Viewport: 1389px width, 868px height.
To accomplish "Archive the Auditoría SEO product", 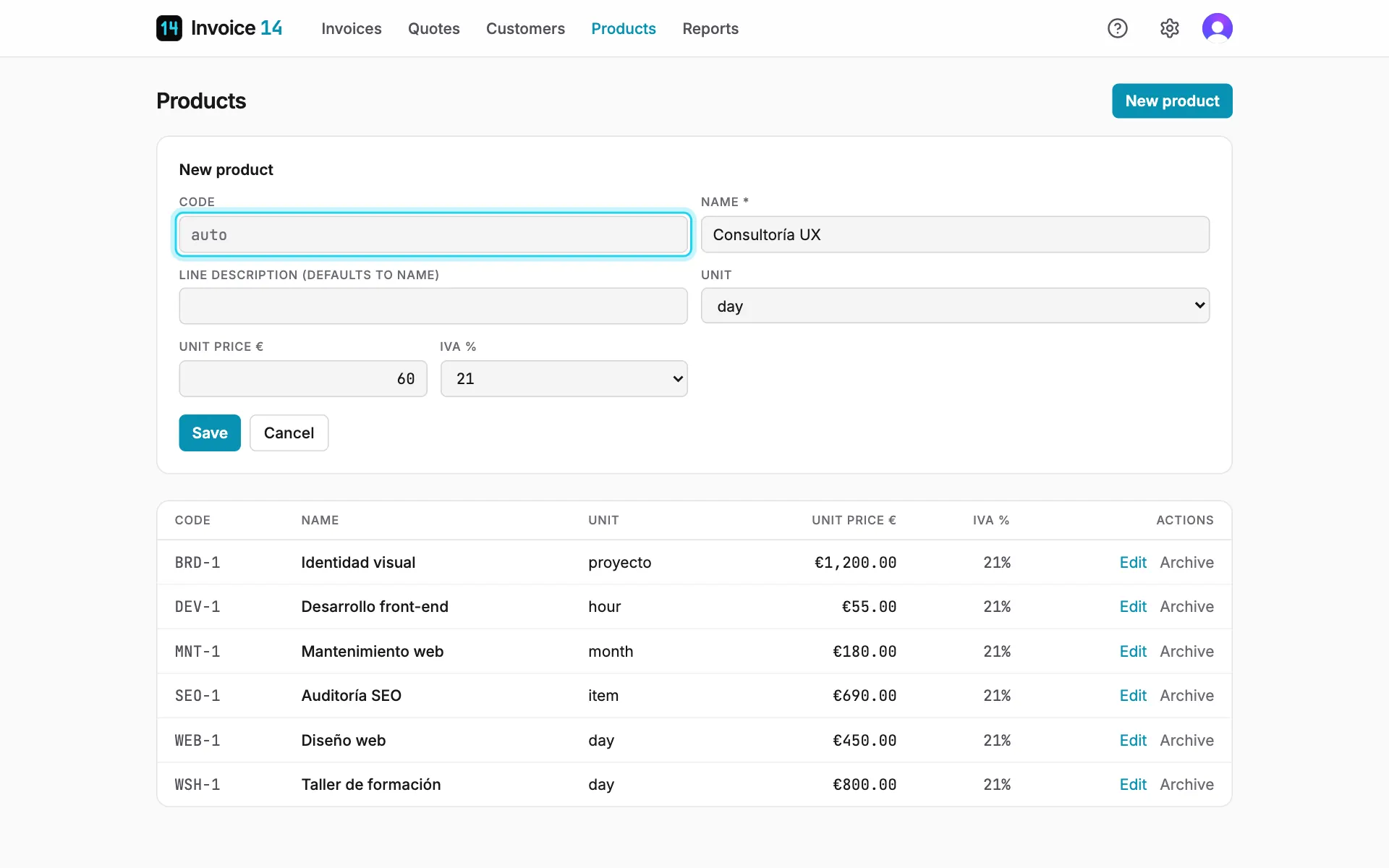I will coord(1186,695).
